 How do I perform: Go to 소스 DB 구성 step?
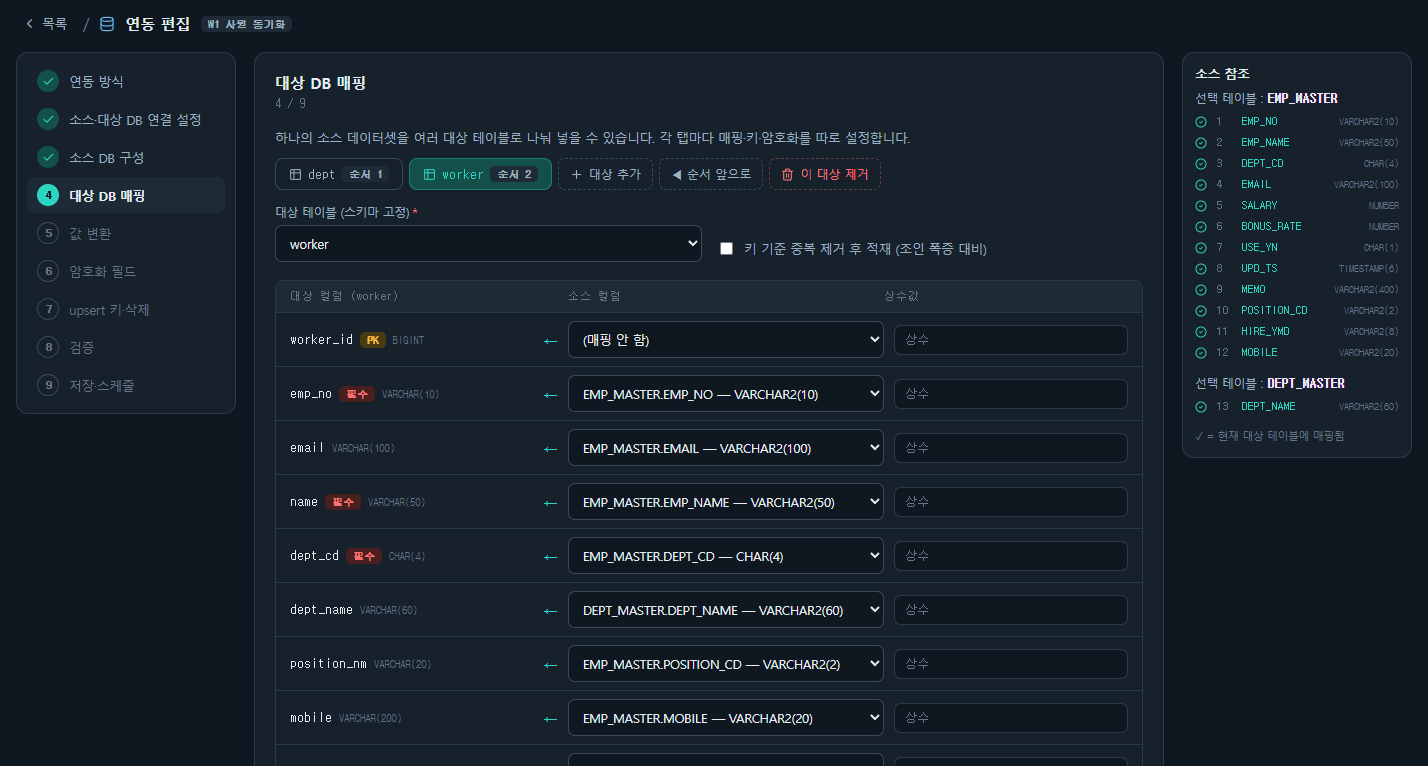126,157
